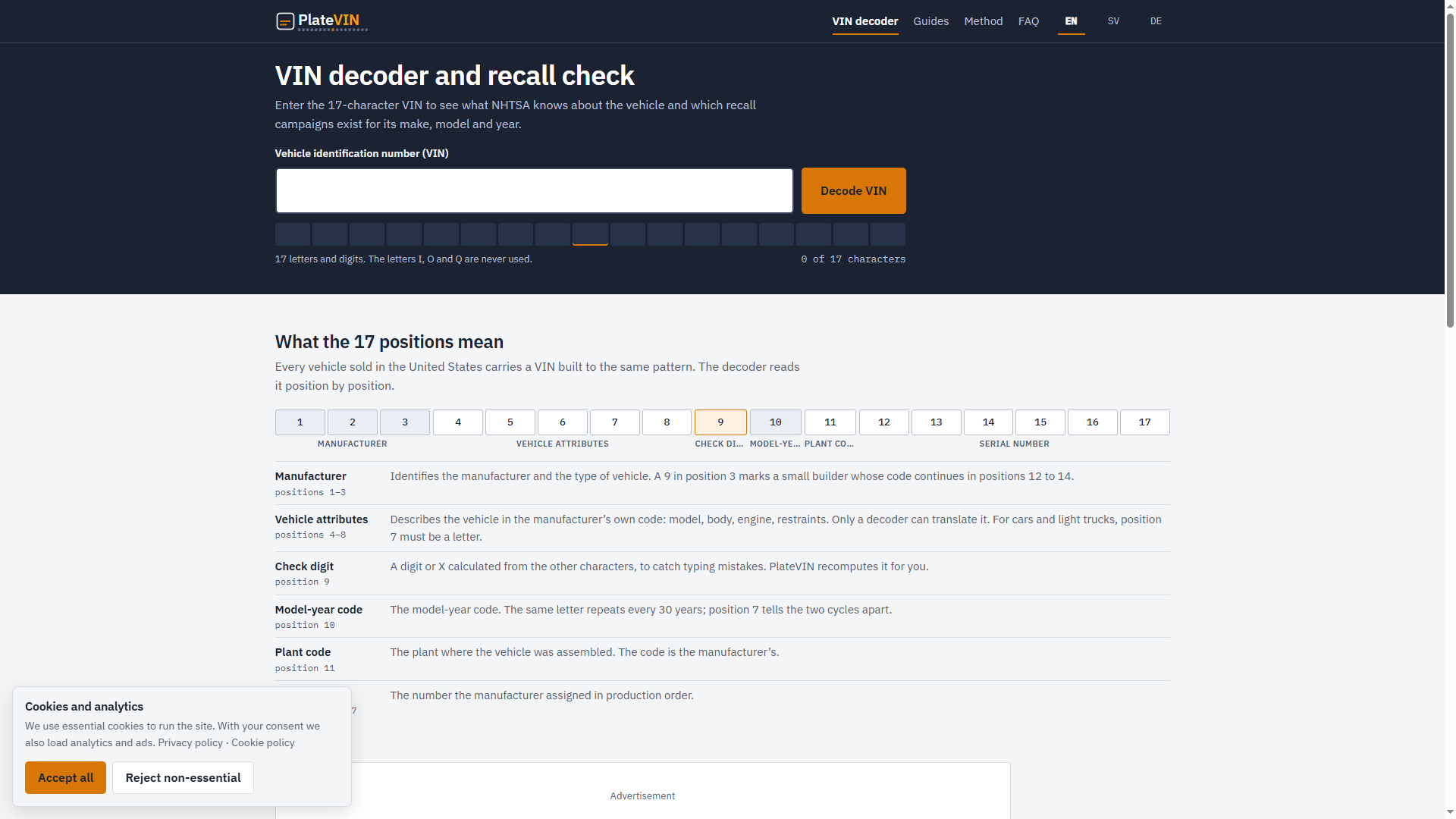Viewport: 1456px width, 819px height.
Task: Select position box 14
Action: coord(988,422)
